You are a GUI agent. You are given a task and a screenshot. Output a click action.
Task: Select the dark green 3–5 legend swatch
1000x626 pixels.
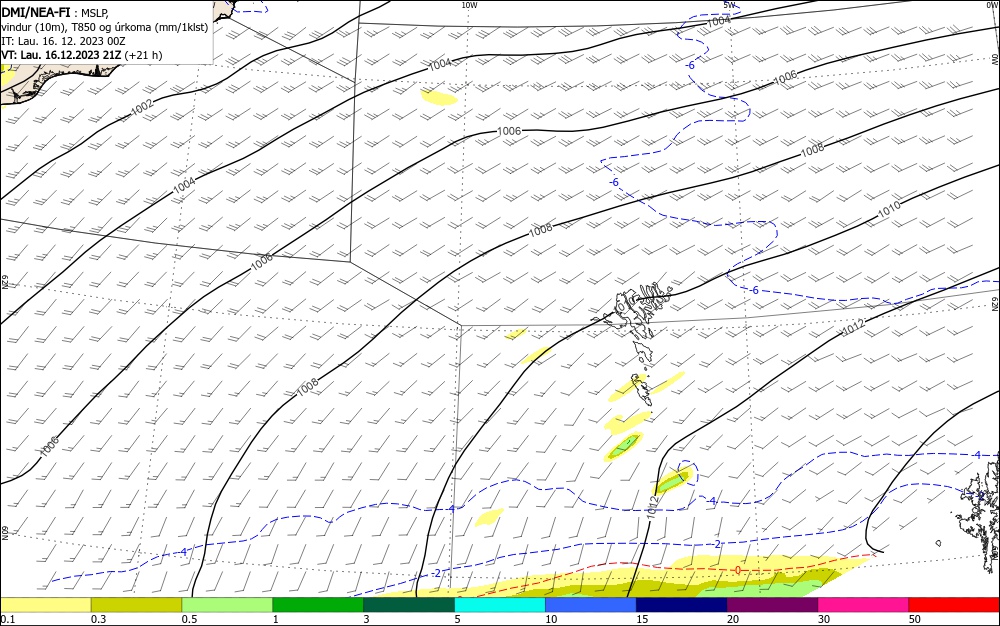(x=409, y=605)
